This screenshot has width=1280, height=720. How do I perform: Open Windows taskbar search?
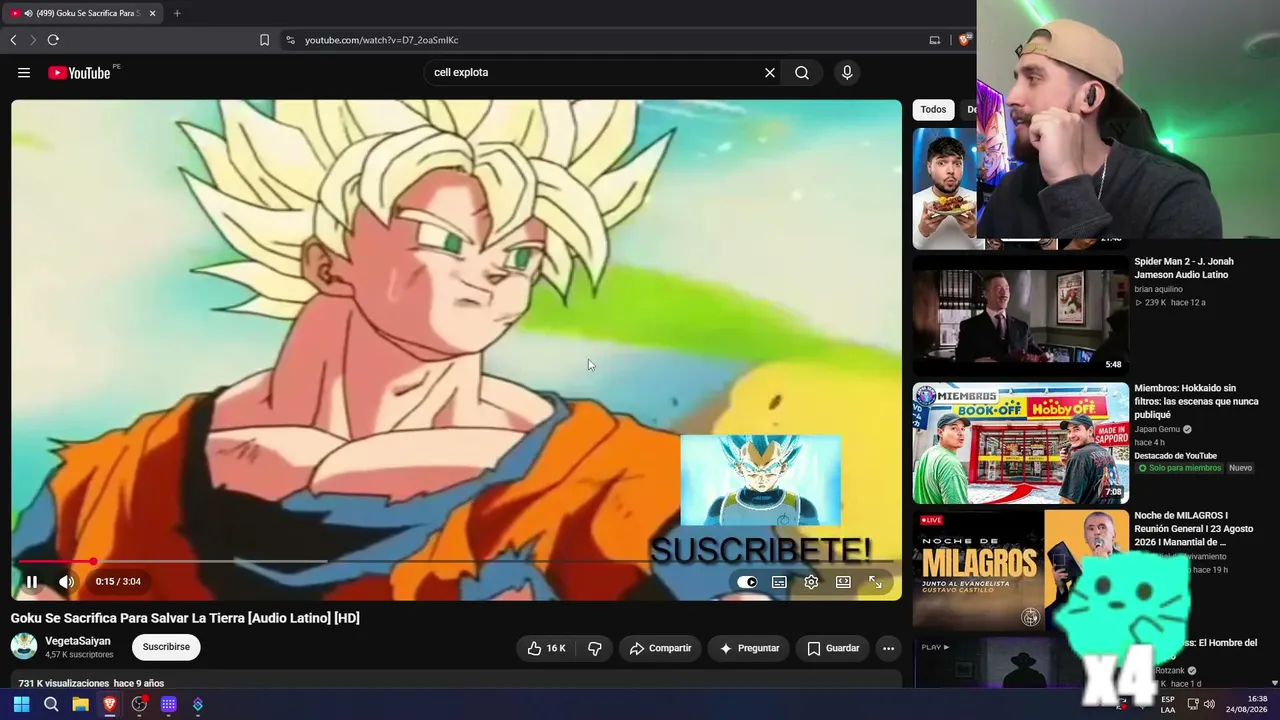point(51,704)
